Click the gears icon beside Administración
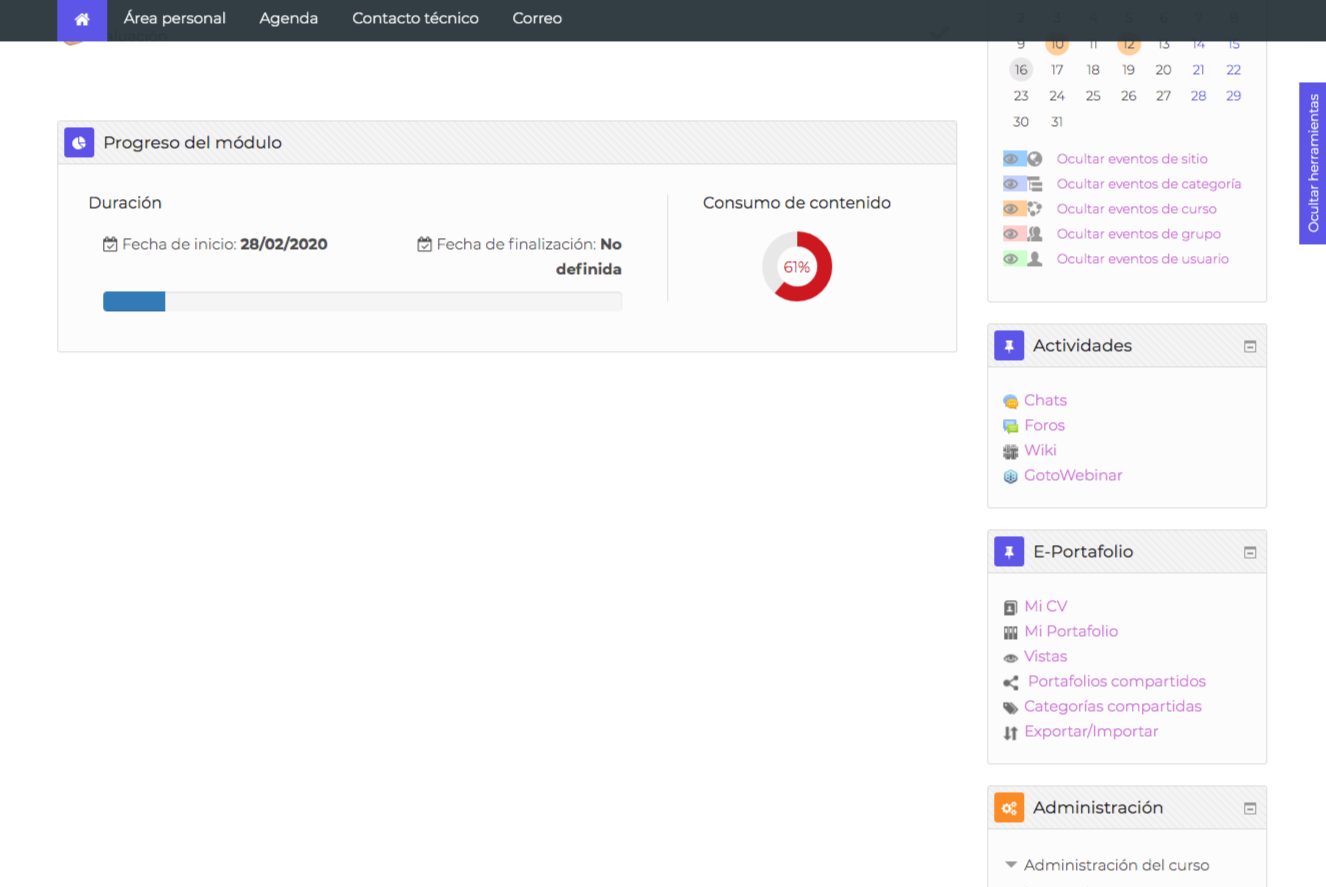This screenshot has width=1326, height=887. [1009, 808]
